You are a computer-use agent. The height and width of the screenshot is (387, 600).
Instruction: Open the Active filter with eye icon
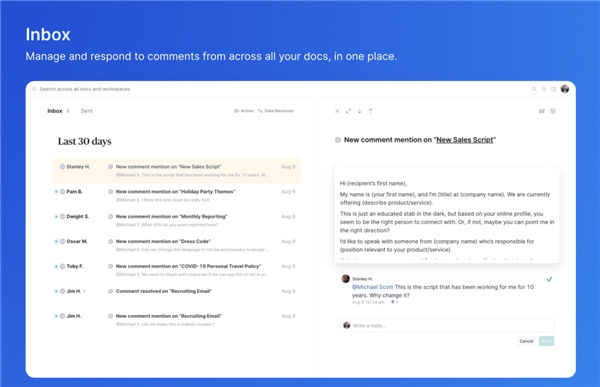pos(244,111)
